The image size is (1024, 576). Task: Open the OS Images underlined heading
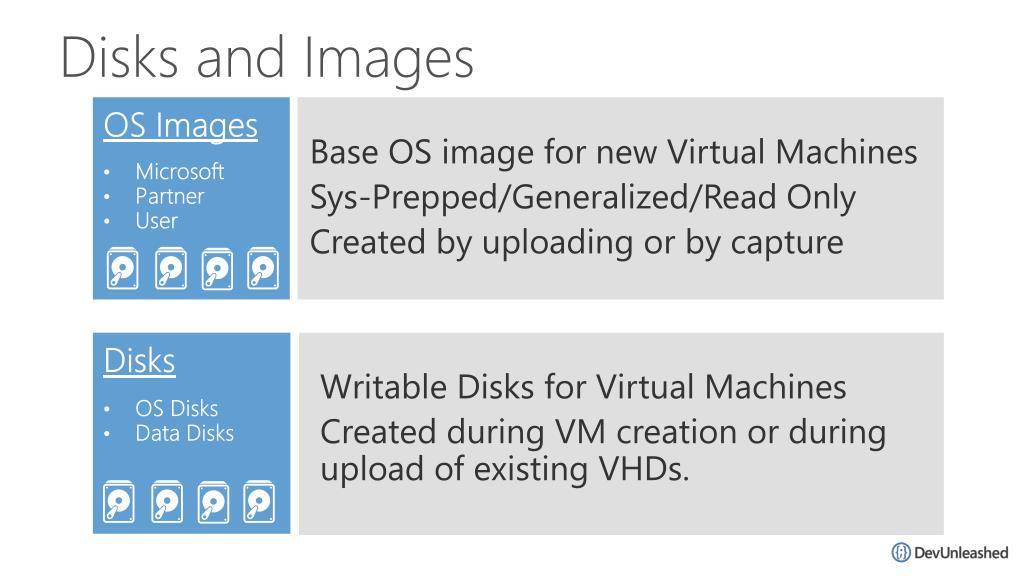(x=181, y=125)
